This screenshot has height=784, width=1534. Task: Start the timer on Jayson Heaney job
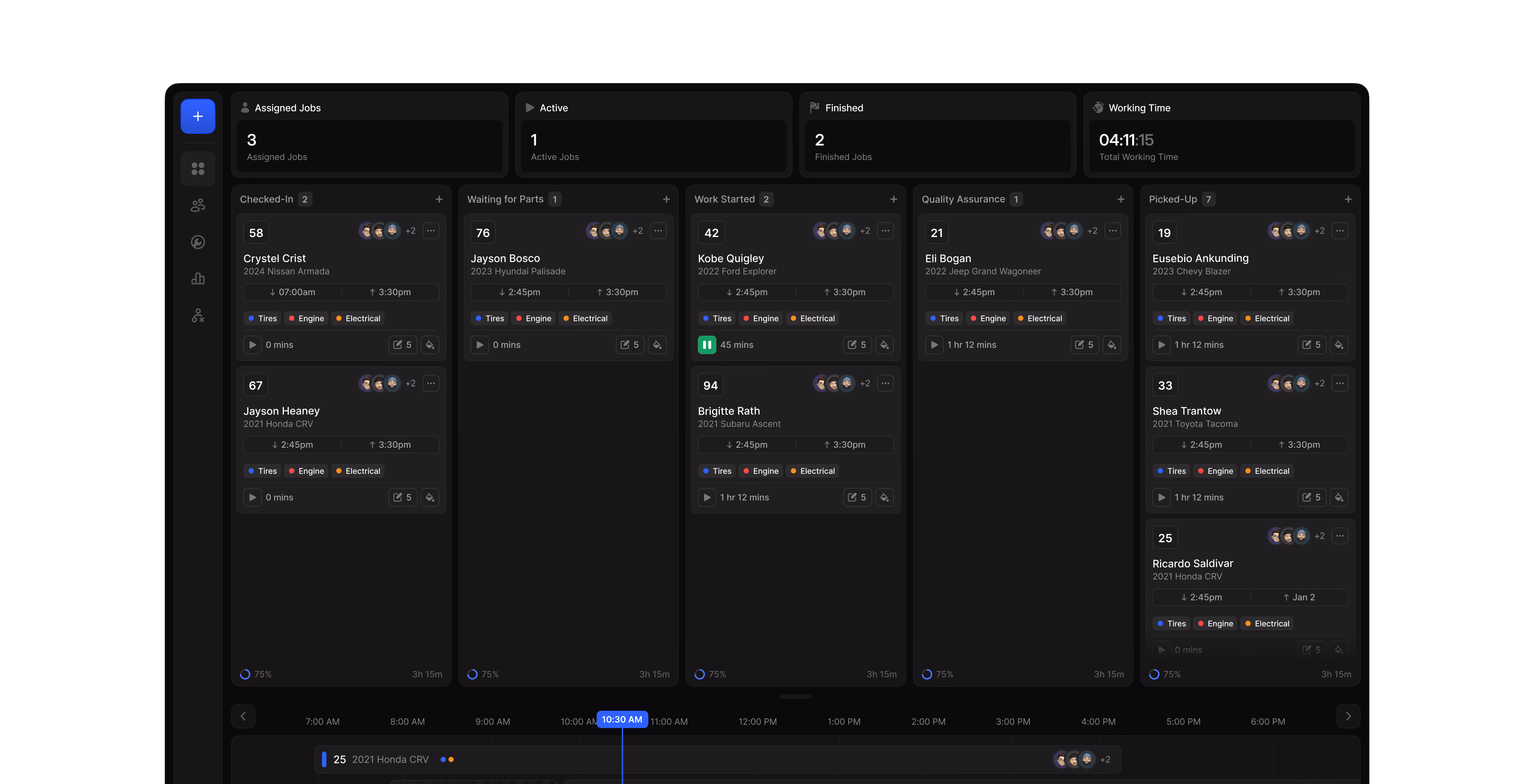click(252, 497)
